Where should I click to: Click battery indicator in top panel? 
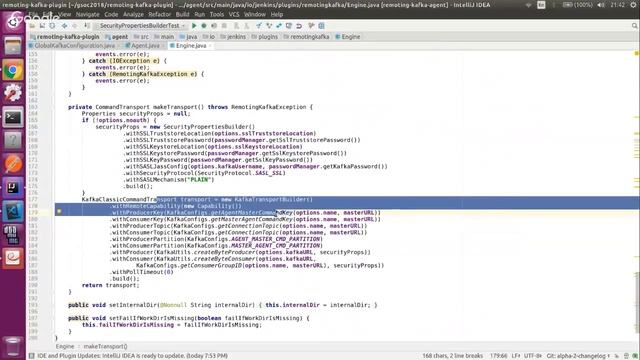click(x=578, y=5)
